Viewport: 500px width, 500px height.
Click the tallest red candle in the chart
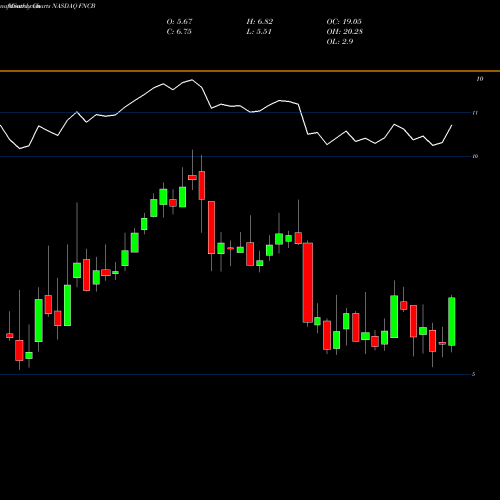pyautogui.click(x=308, y=283)
